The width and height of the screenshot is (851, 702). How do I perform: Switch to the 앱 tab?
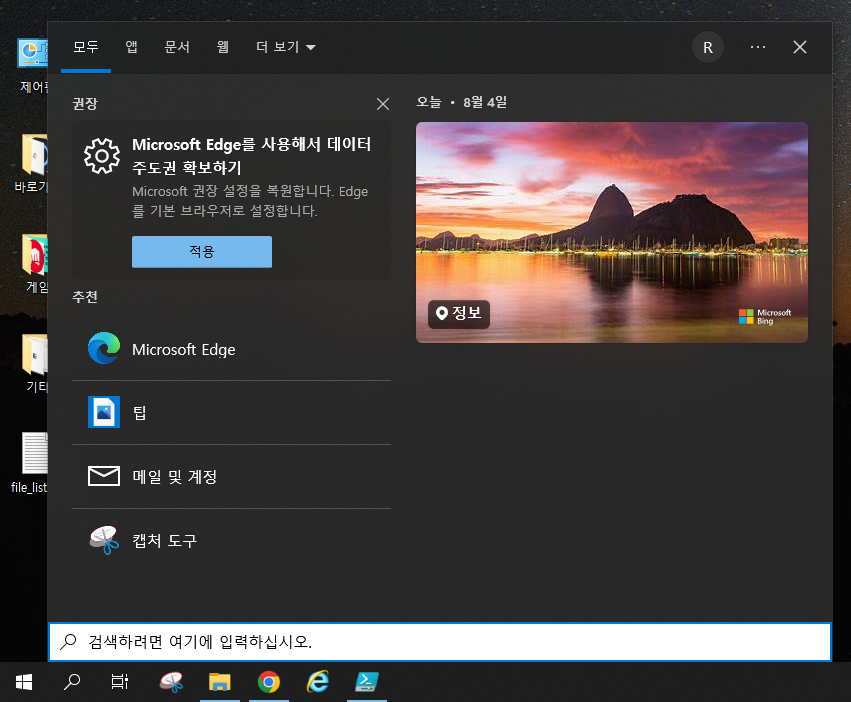pyautogui.click(x=131, y=47)
